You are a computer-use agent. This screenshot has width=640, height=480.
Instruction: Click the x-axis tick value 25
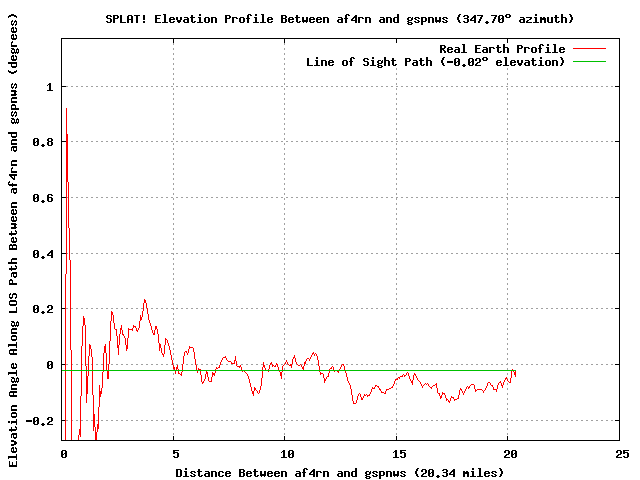pyautogui.click(x=622, y=454)
